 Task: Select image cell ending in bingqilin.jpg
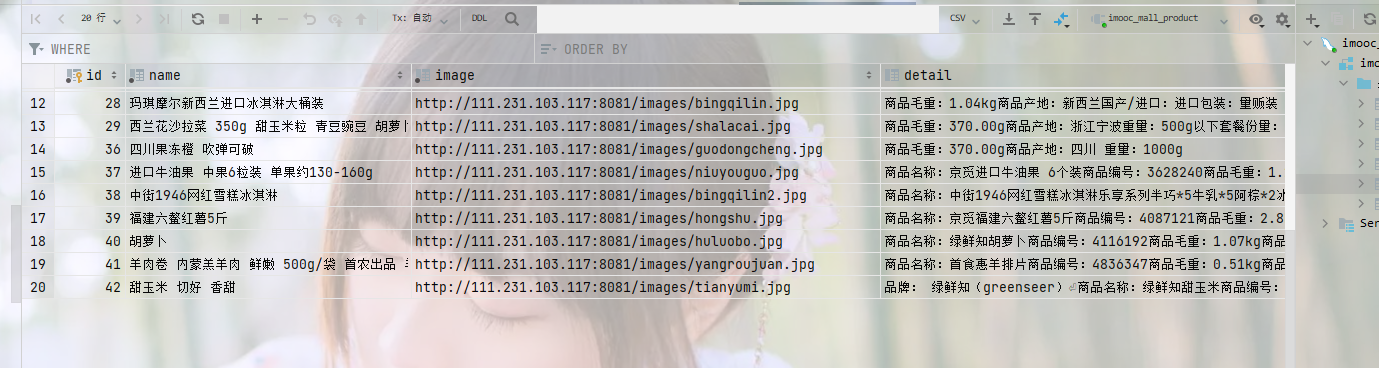point(646,103)
